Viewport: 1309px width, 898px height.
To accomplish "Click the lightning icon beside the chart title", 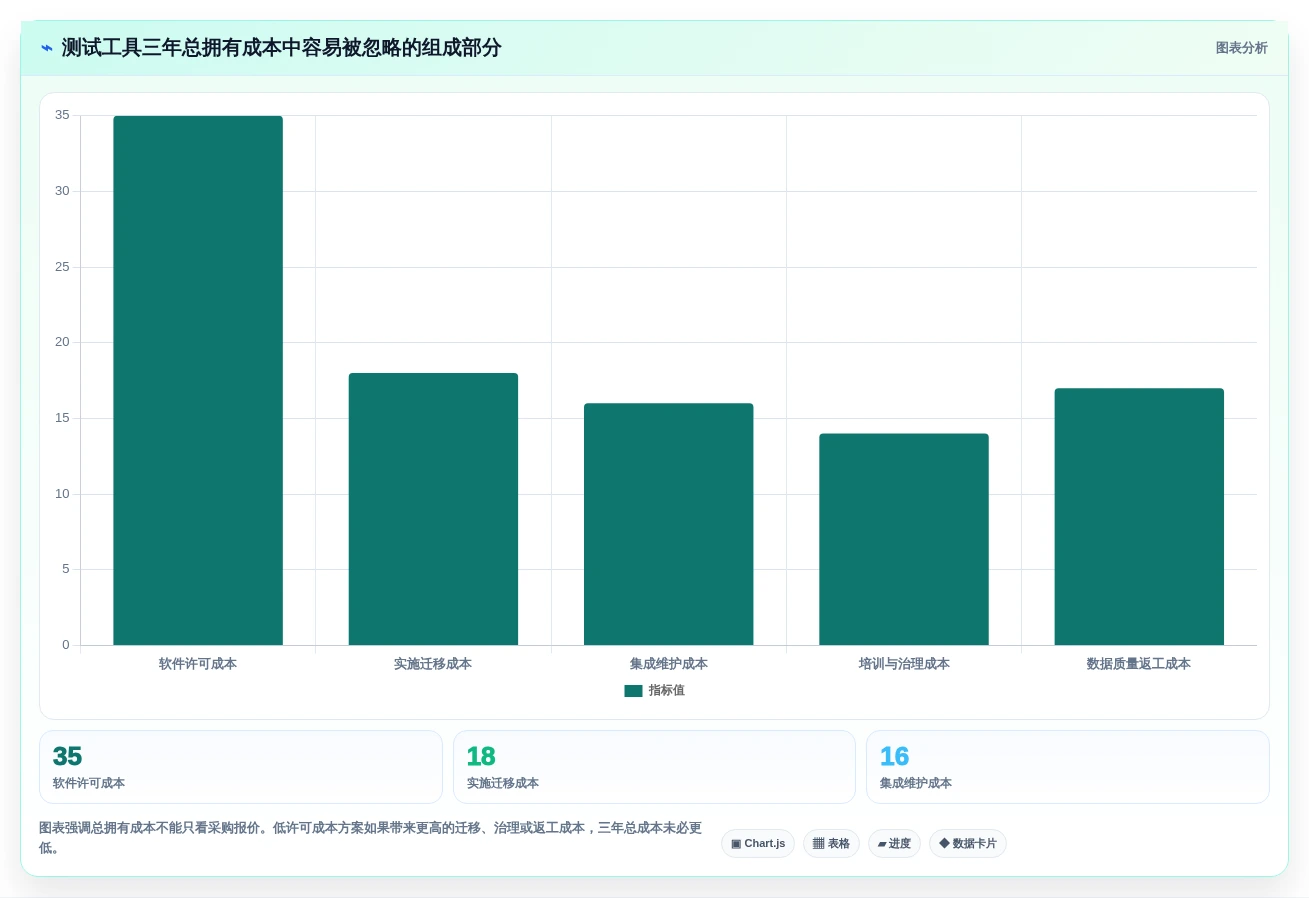I will pyautogui.click(x=46, y=48).
